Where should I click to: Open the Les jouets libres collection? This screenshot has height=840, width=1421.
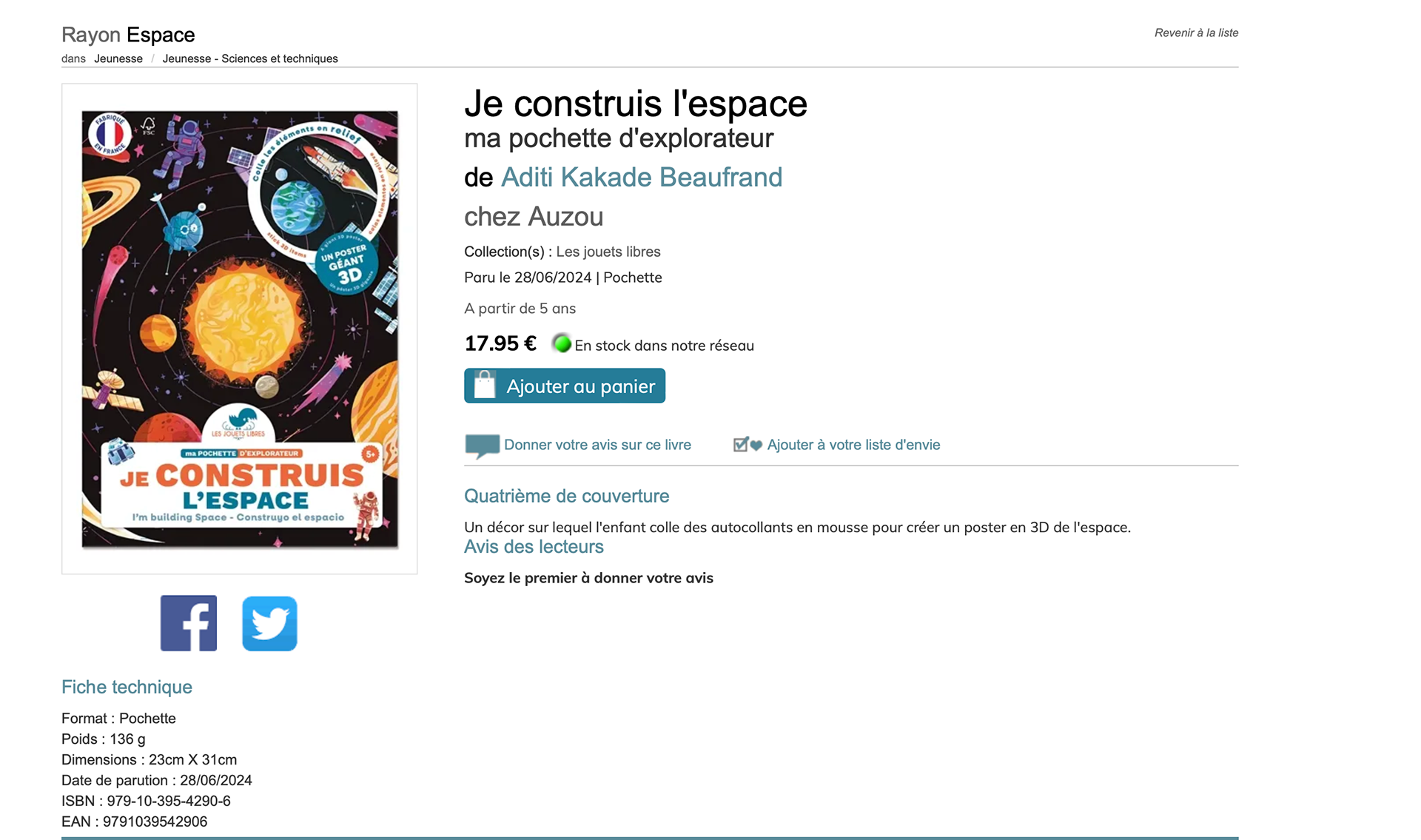click(x=608, y=252)
